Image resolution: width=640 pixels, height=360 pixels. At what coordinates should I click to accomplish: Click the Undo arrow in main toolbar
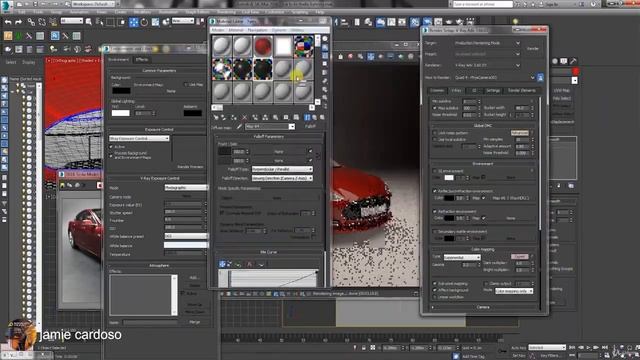[x=8, y=22]
